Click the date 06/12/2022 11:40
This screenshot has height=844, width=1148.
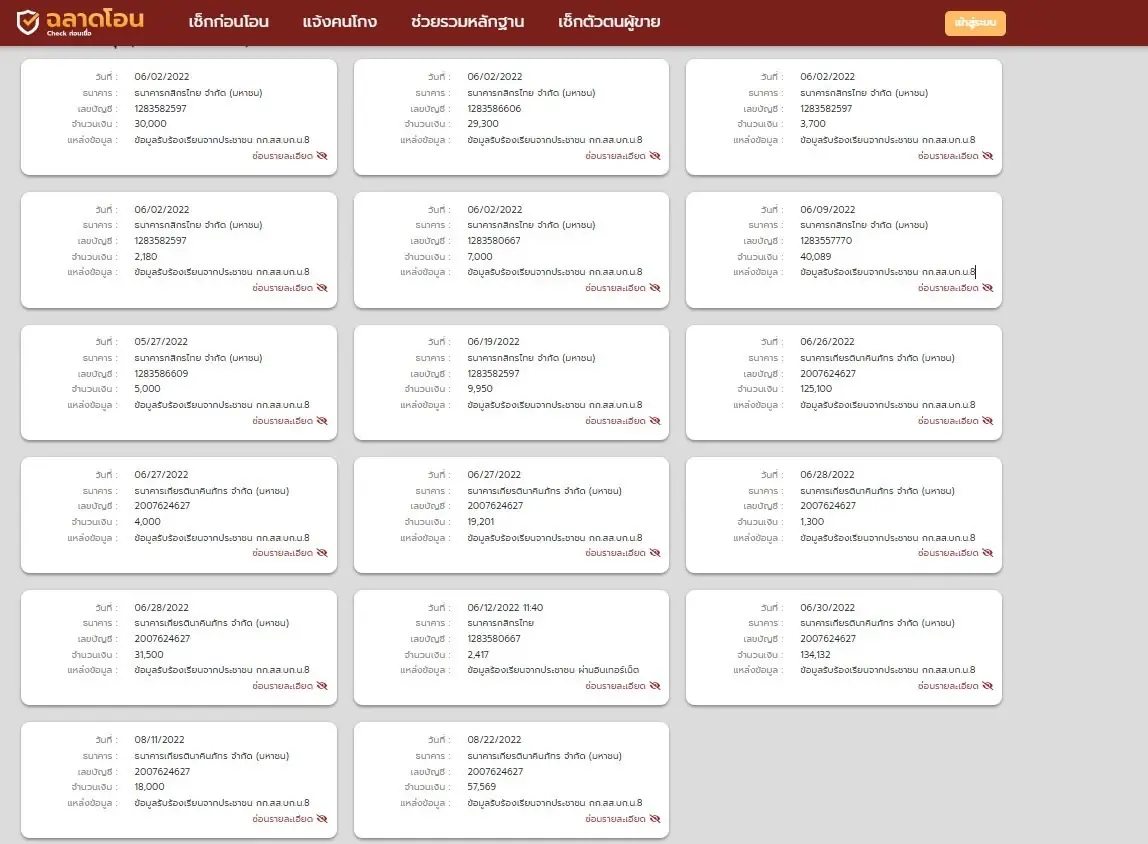click(505, 608)
